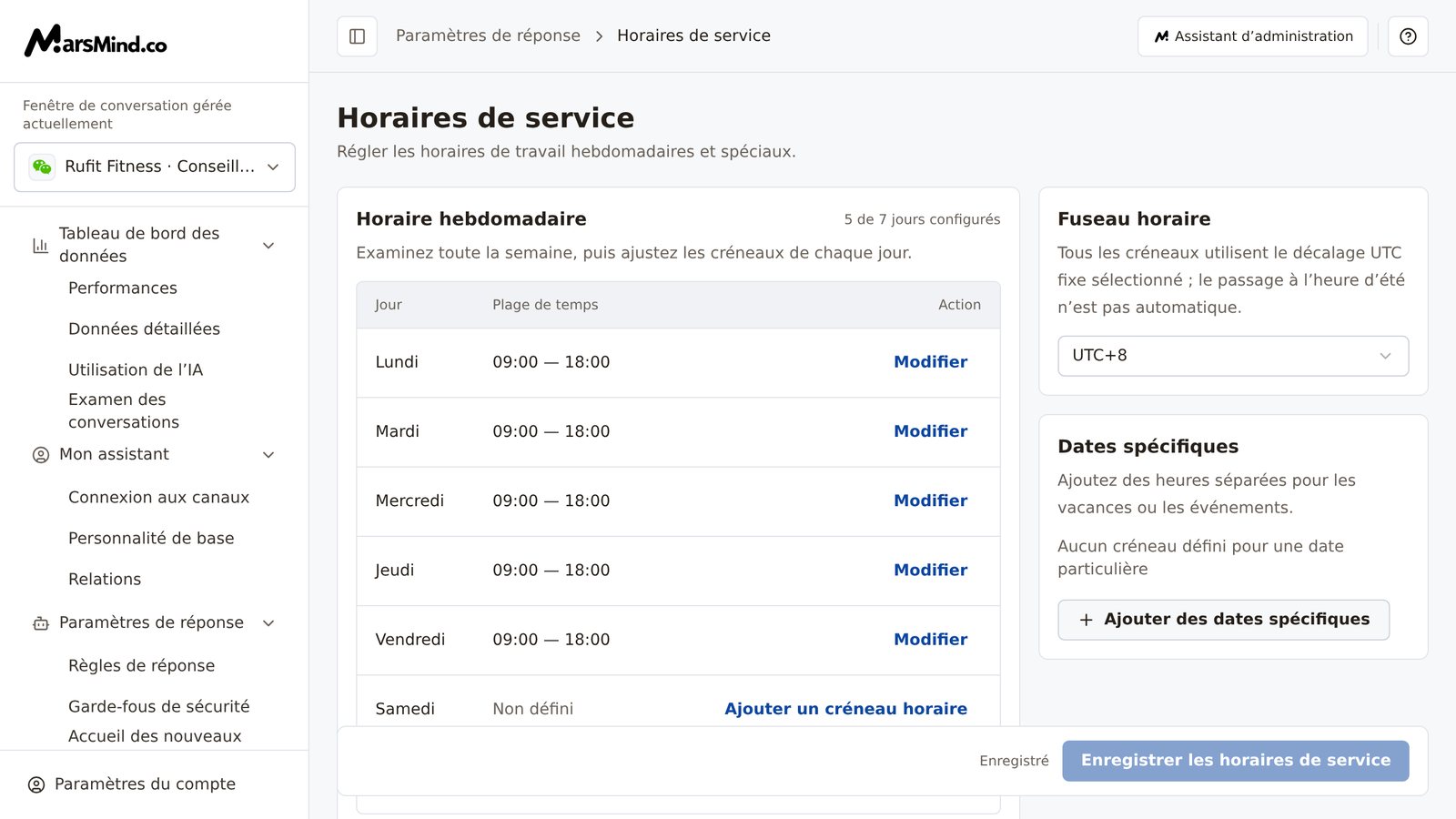Viewport: 1456px width, 819px height.
Task: Add a time slot for Samedi
Action: pyautogui.click(x=845, y=709)
